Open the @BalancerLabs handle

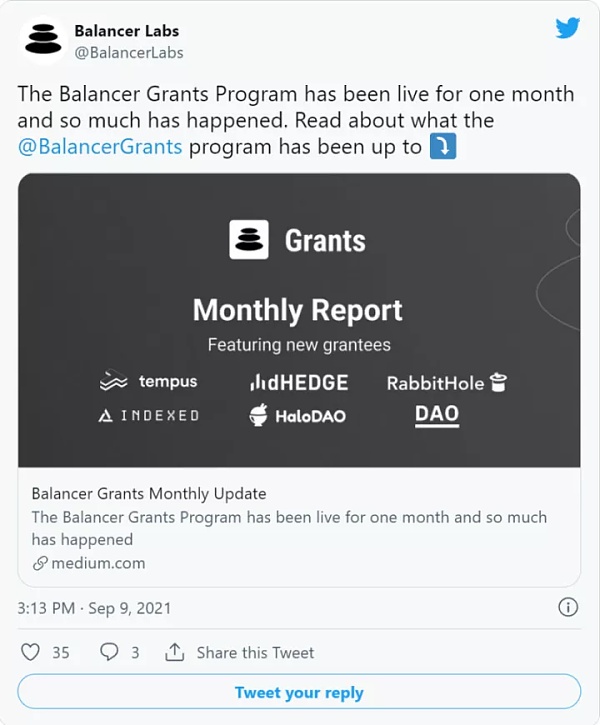(x=129, y=52)
